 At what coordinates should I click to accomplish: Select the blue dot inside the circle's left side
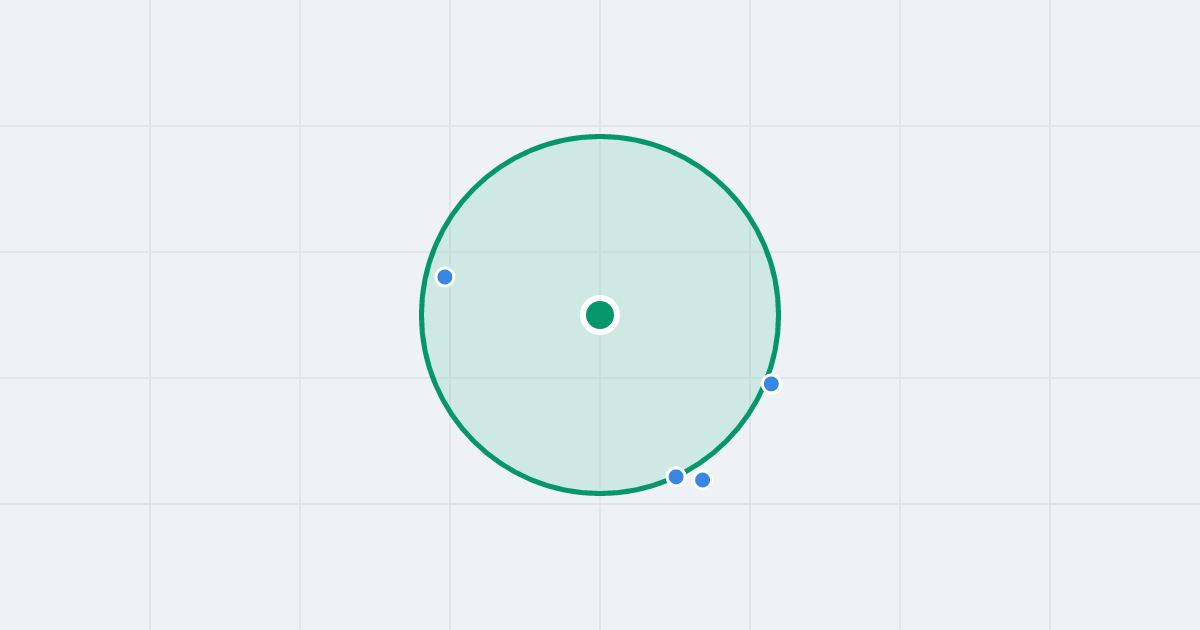click(445, 277)
